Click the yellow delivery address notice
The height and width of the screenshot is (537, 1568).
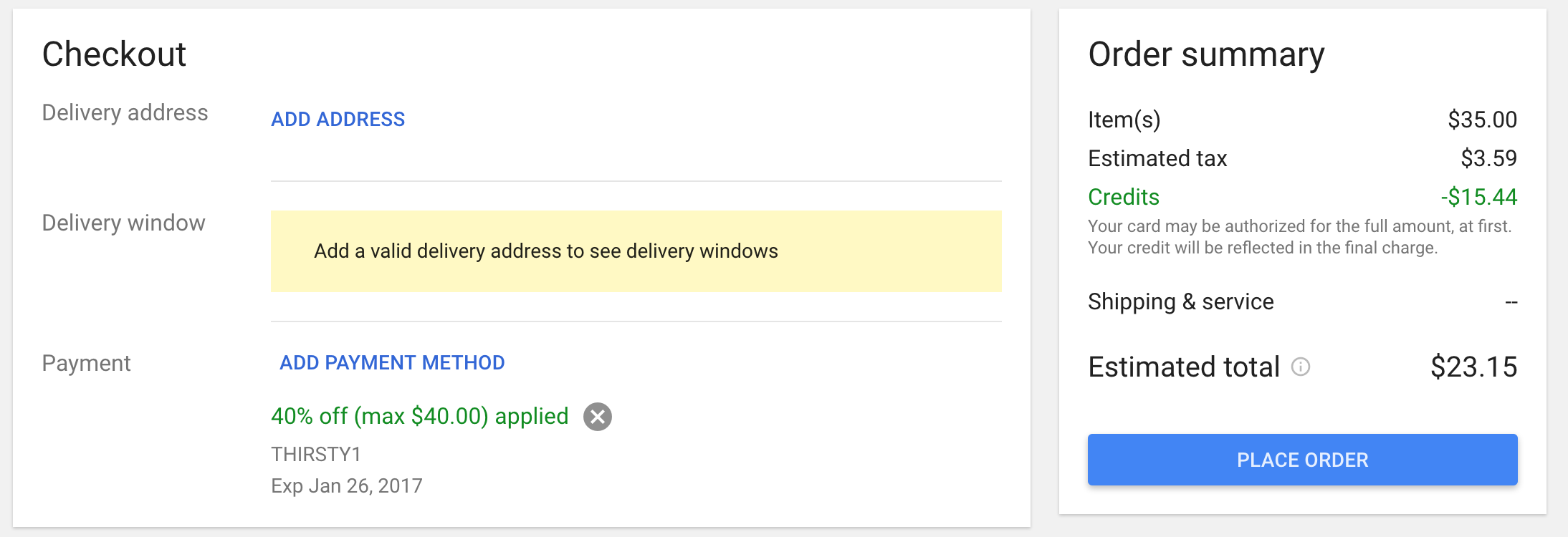[636, 251]
